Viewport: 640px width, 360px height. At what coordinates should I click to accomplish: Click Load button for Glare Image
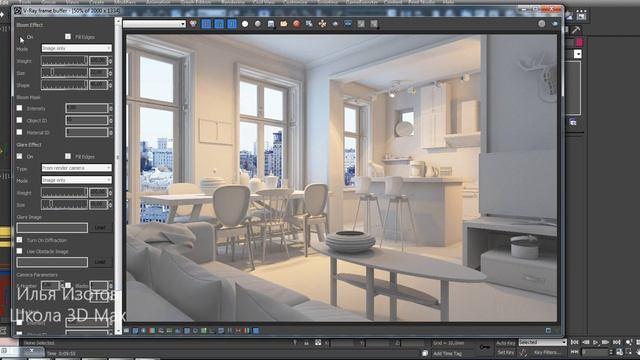[100, 227]
